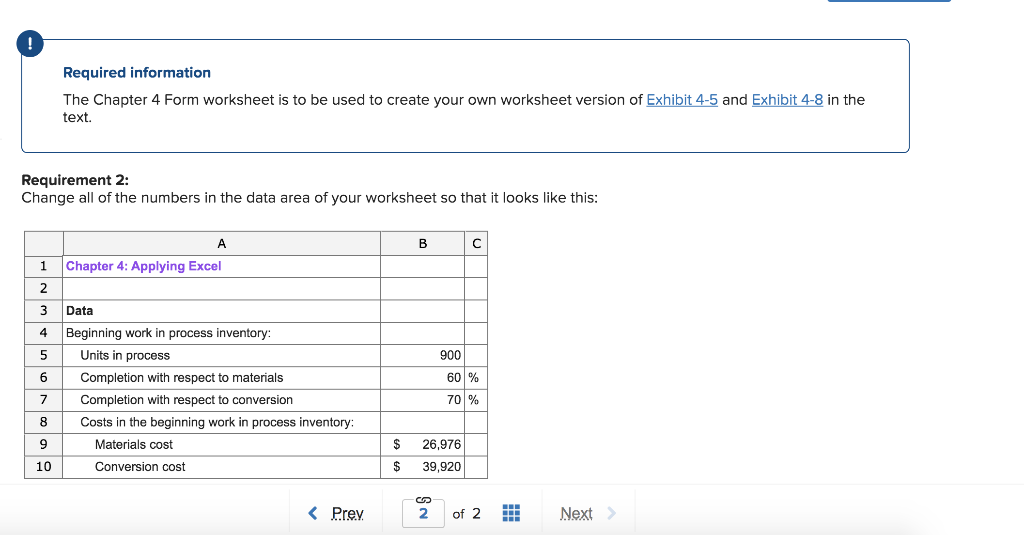Click the 'Requirement 2:' heading

pyautogui.click(x=75, y=180)
